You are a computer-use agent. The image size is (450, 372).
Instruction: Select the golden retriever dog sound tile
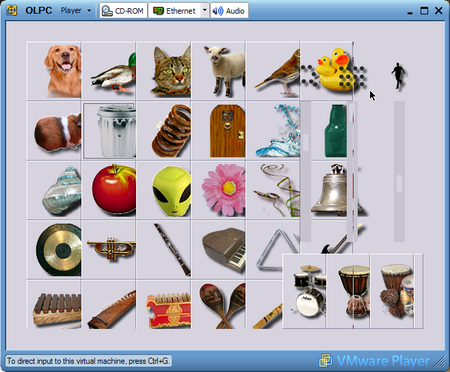click(54, 70)
